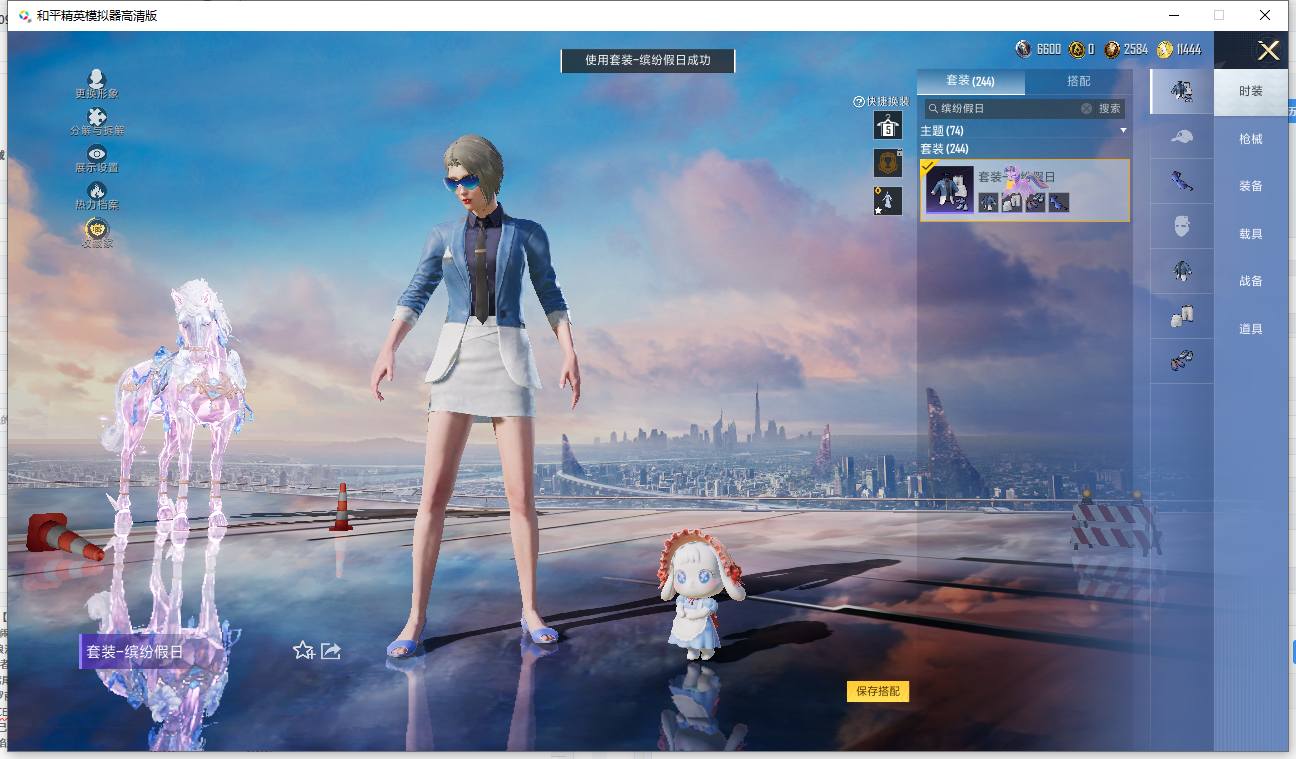Open the 载具 vehicles menu
The height and width of the screenshot is (759, 1296).
click(x=1251, y=234)
